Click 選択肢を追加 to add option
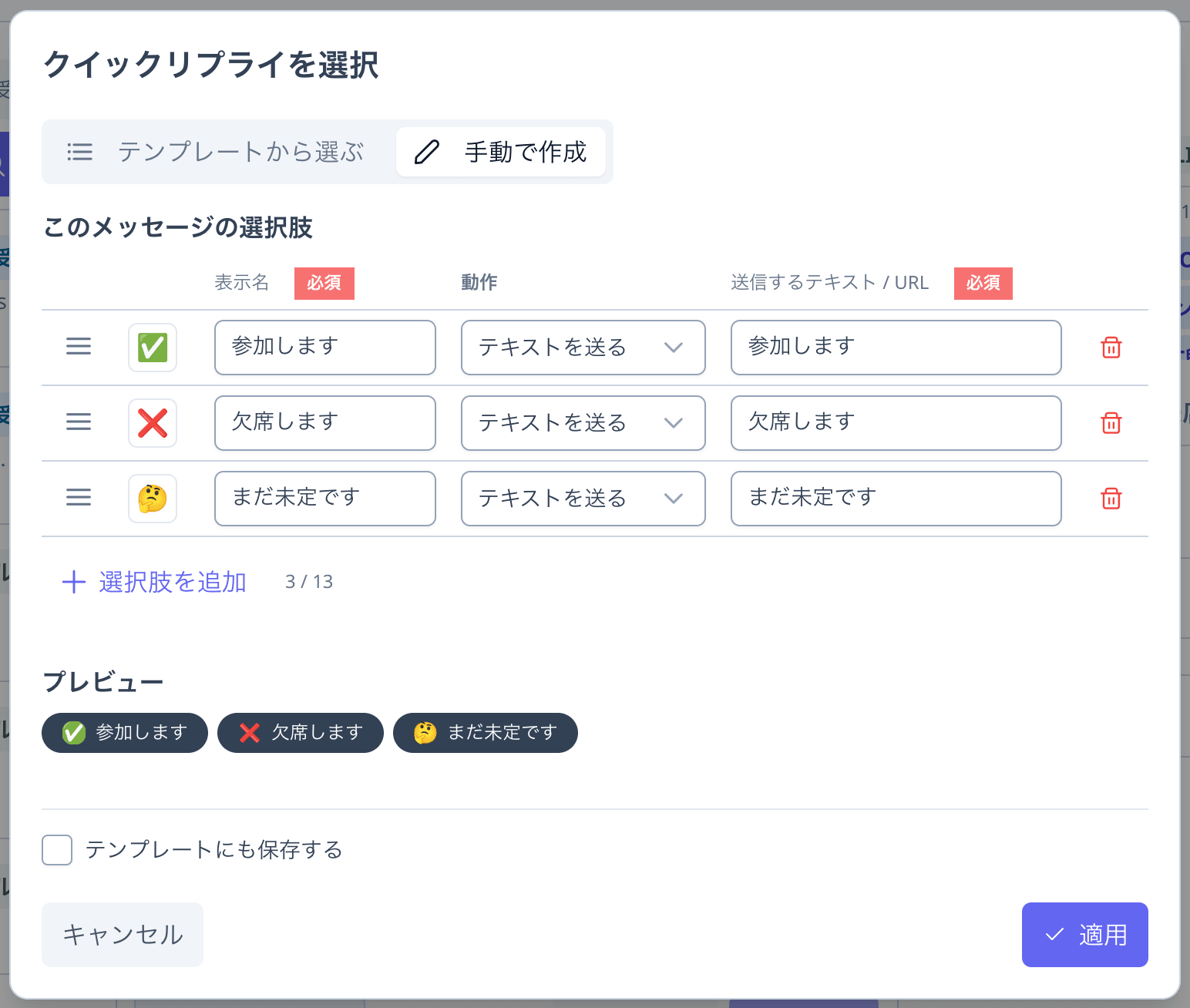Image resolution: width=1190 pixels, height=1008 pixels. (154, 582)
